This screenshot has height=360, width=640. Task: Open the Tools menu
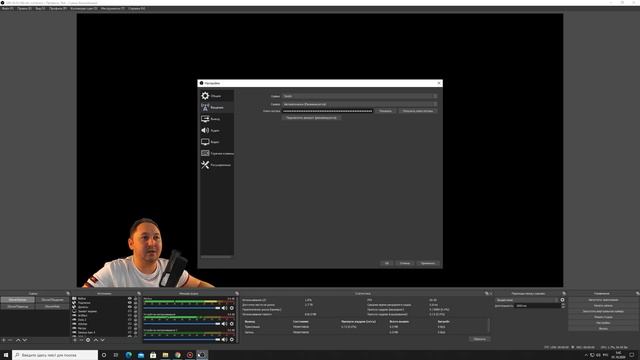coord(113,8)
